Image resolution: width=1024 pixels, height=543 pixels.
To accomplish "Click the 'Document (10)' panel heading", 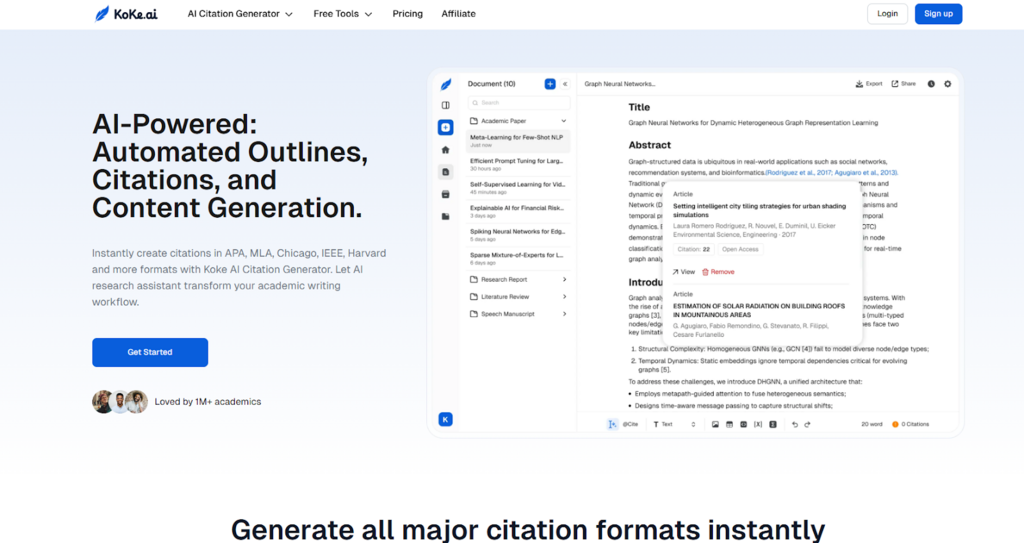I will coord(491,84).
